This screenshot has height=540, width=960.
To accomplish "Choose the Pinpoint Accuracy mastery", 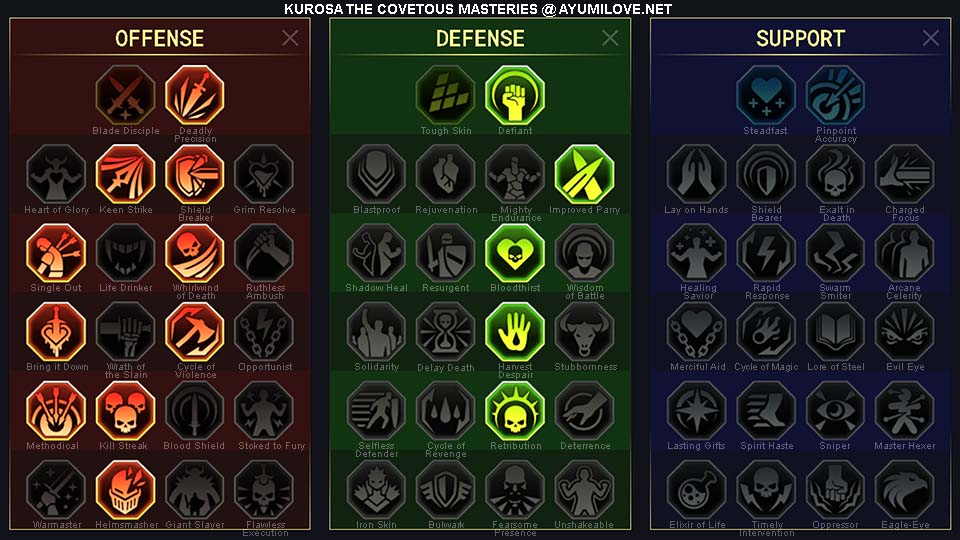I will [x=835, y=95].
